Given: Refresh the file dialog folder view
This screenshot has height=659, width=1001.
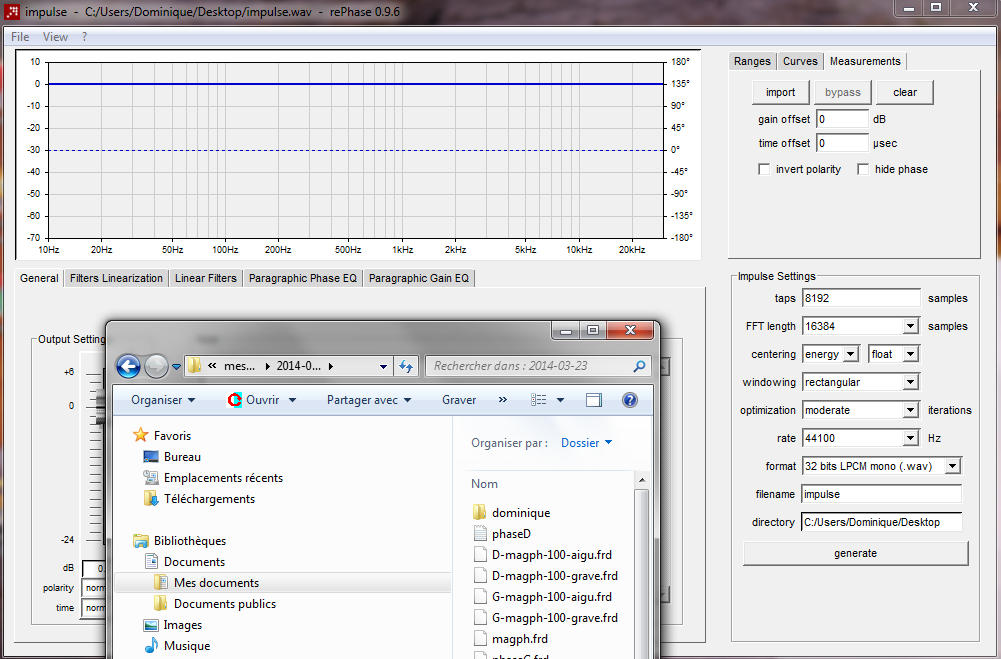Looking at the screenshot, I should tap(406, 366).
